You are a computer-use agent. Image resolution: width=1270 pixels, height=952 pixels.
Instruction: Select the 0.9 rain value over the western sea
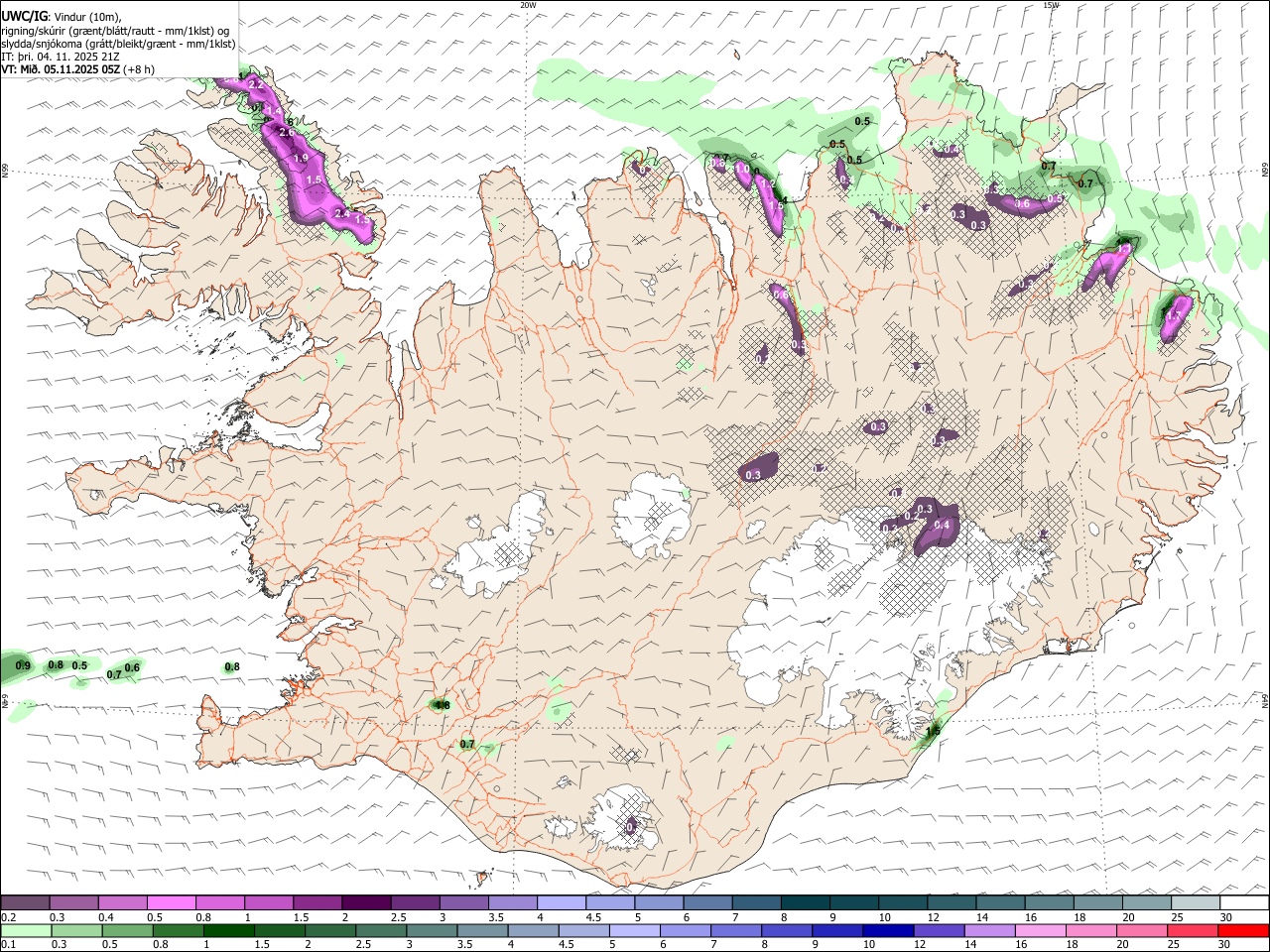[x=24, y=665]
